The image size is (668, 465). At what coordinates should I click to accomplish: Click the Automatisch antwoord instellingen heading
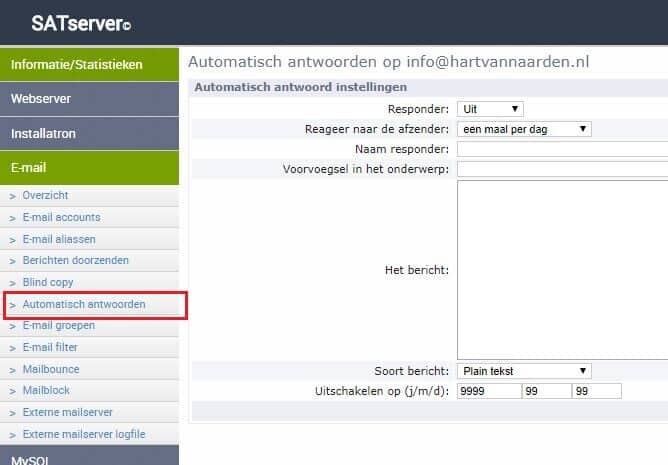tap(301, 87)
